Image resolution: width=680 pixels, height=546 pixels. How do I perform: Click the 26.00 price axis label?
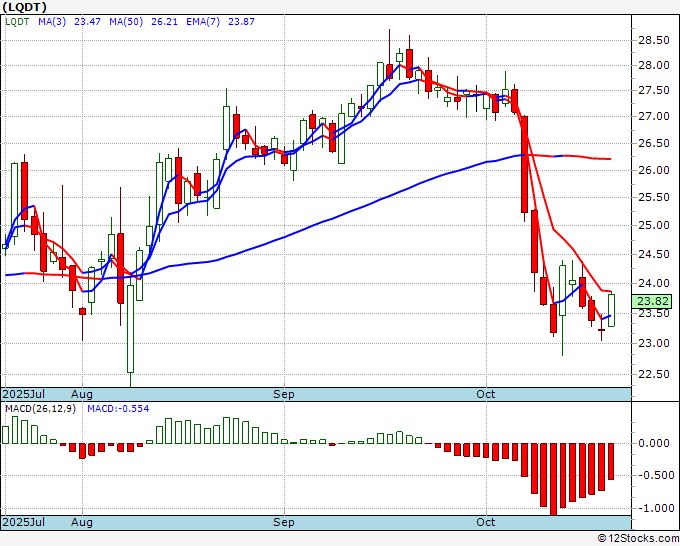point(654,170)
